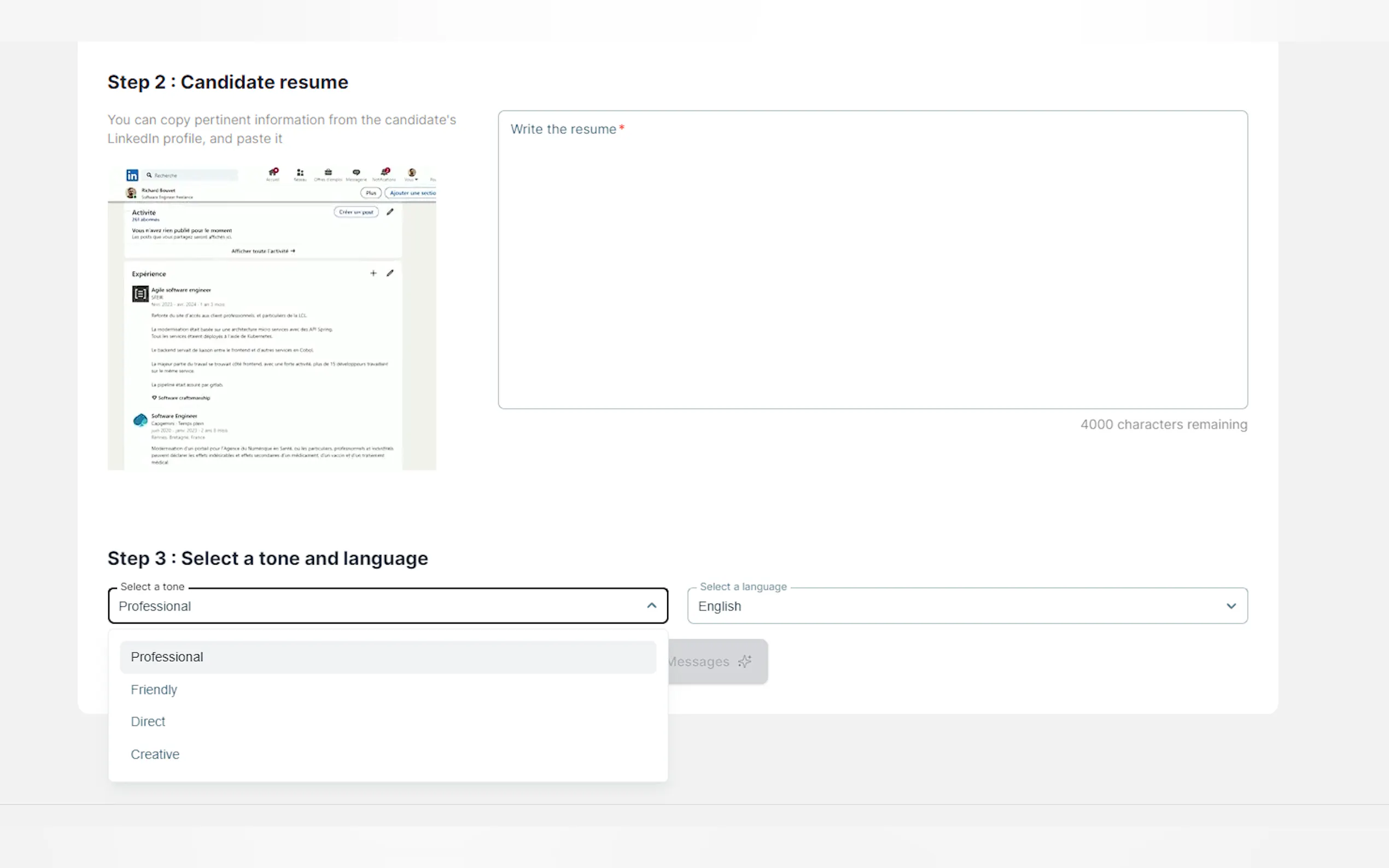Click the pencil icon beside Expérience
The width and height of the screenshot is (1389, 868).
pyautogui.click(x=390, y=273)
